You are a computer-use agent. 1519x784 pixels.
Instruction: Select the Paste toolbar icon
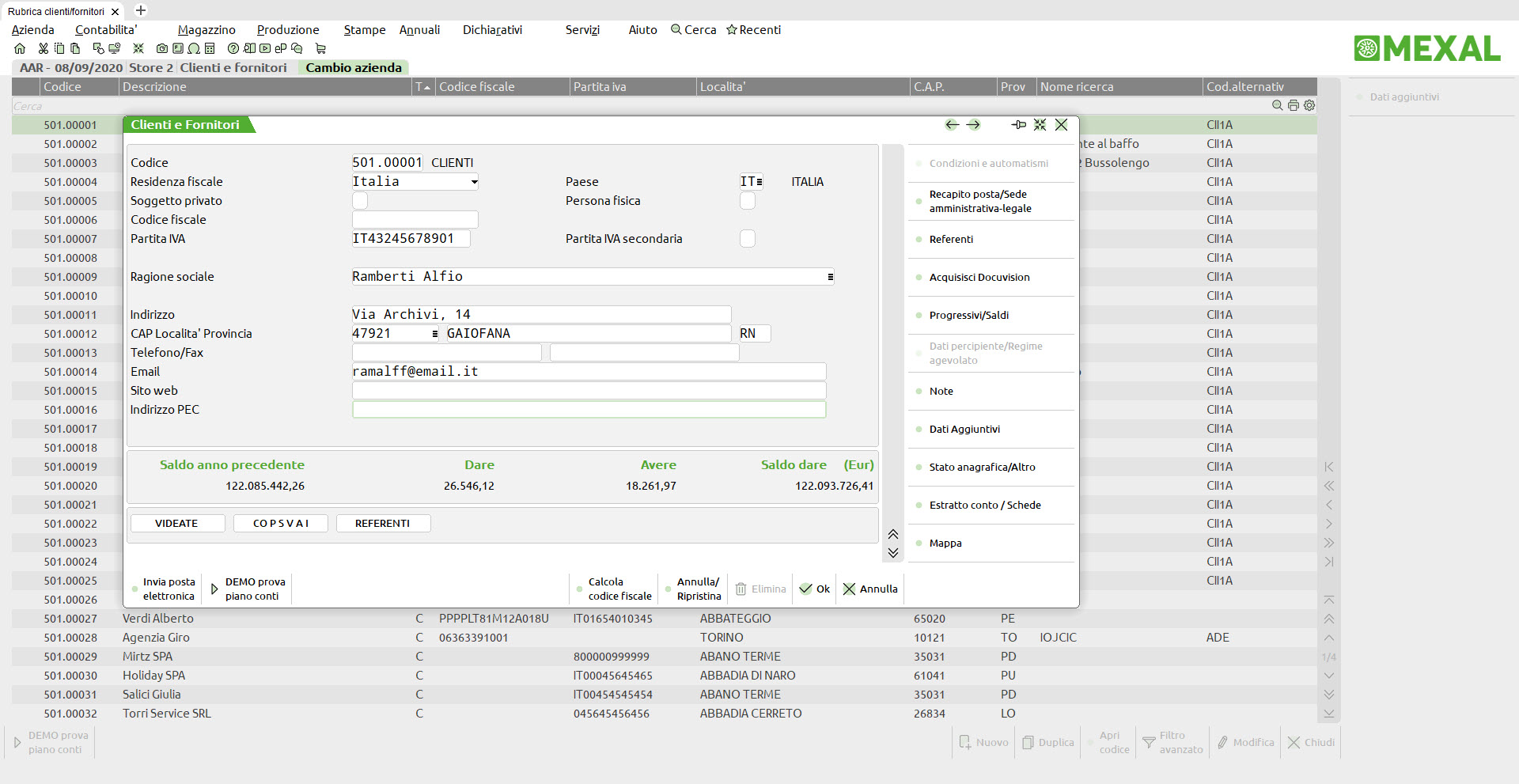click(x=74, y=48)
